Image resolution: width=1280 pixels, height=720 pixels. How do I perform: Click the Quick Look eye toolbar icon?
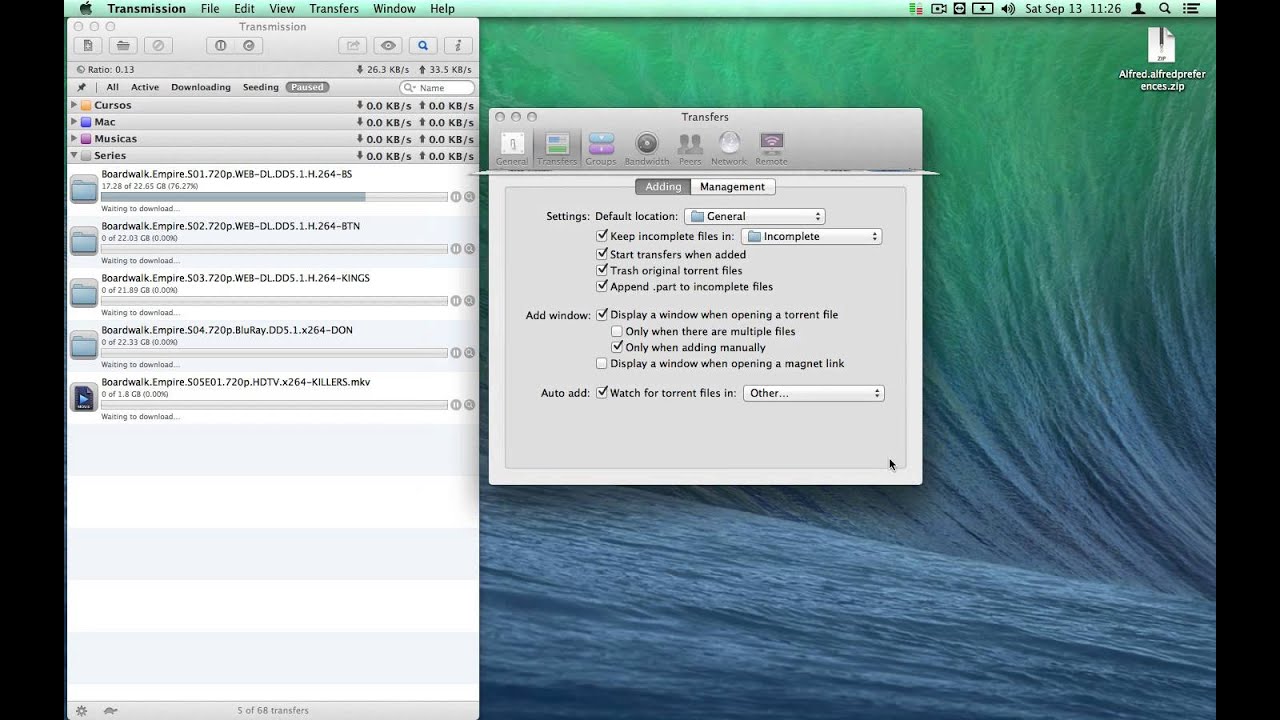coord(388,45)
